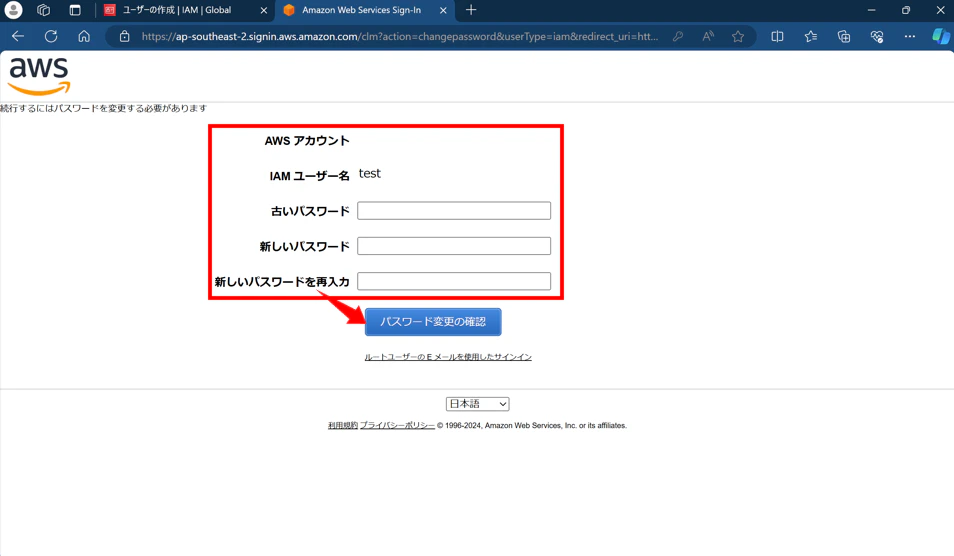Focus the old password field
Screen dimensions: 954x556
454,210
